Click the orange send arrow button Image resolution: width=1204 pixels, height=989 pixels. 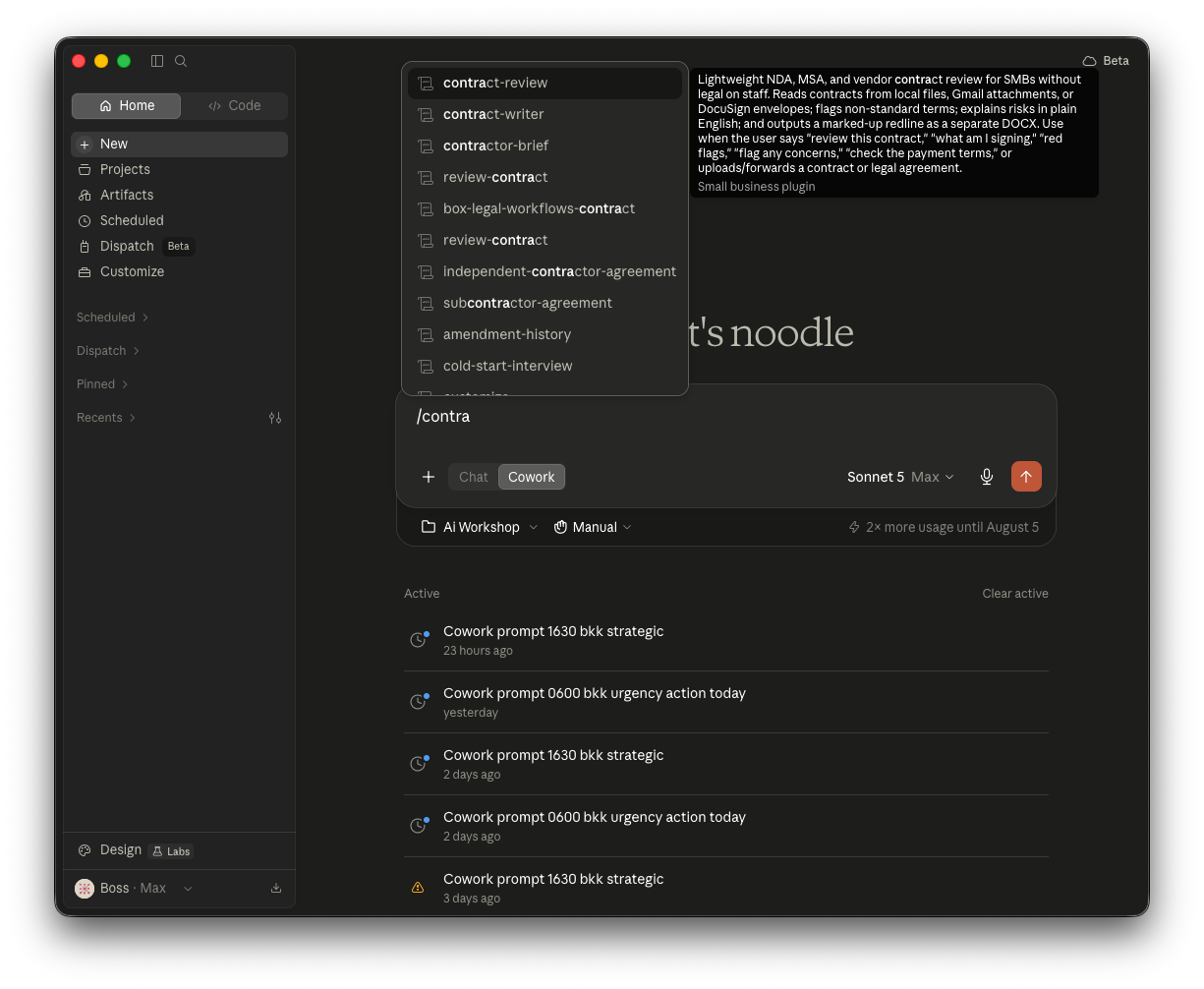click(x=1026, y=477)
